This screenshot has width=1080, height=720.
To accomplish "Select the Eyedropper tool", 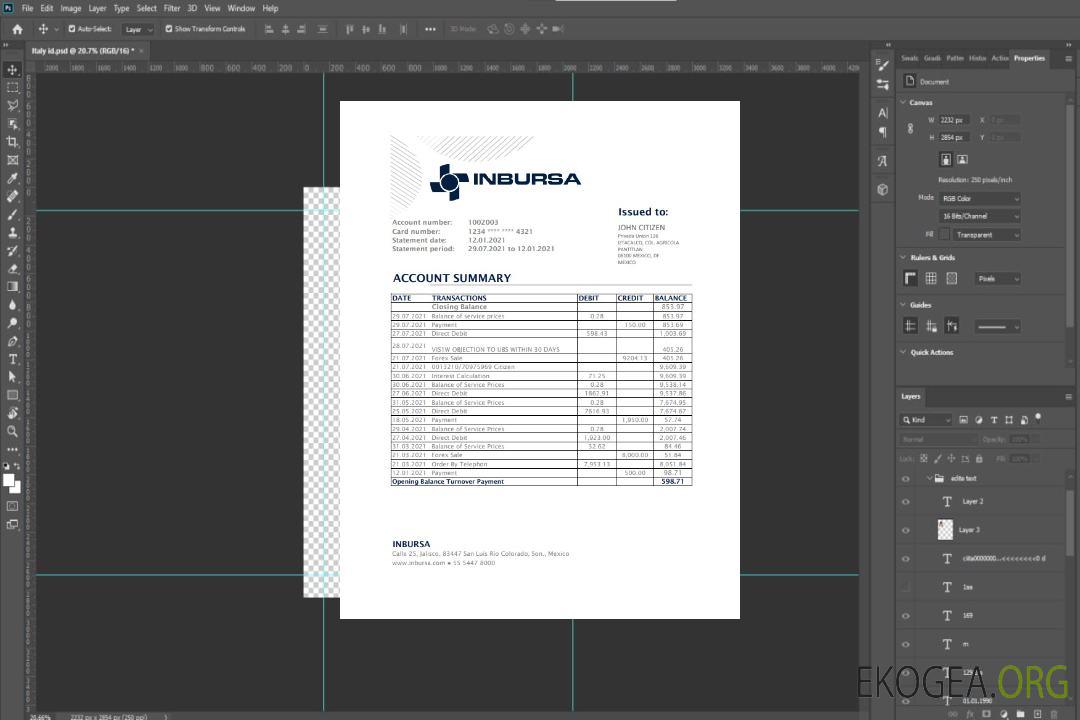I will 12,178.
